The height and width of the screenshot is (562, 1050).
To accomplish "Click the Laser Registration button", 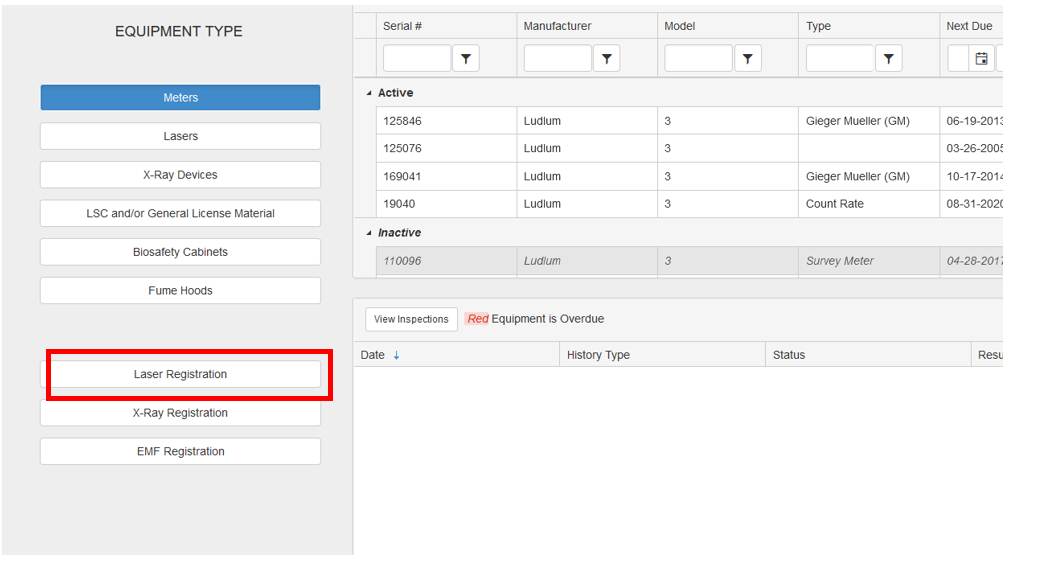I will 180,374.
